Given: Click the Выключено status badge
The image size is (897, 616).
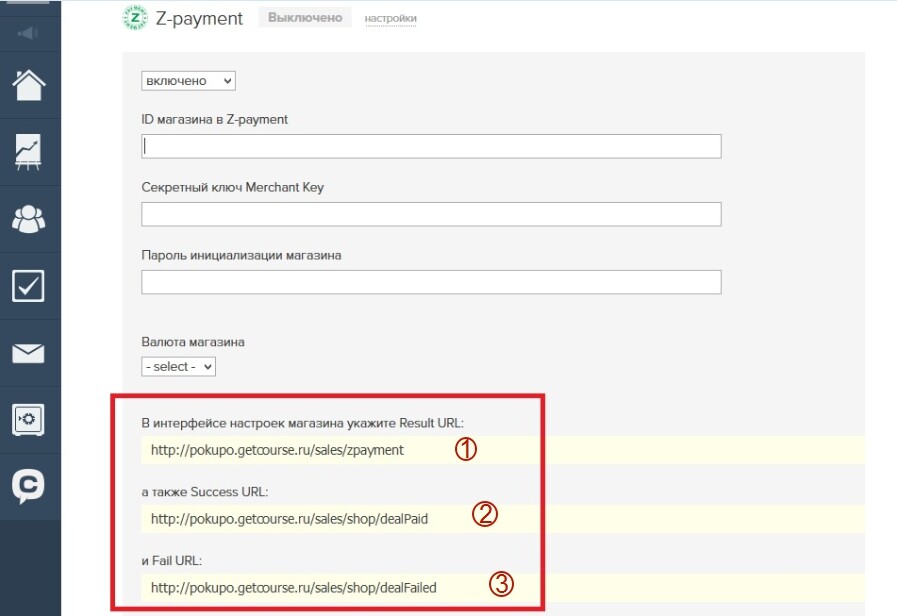Looking at the screenshot, I should pos(305,18).
